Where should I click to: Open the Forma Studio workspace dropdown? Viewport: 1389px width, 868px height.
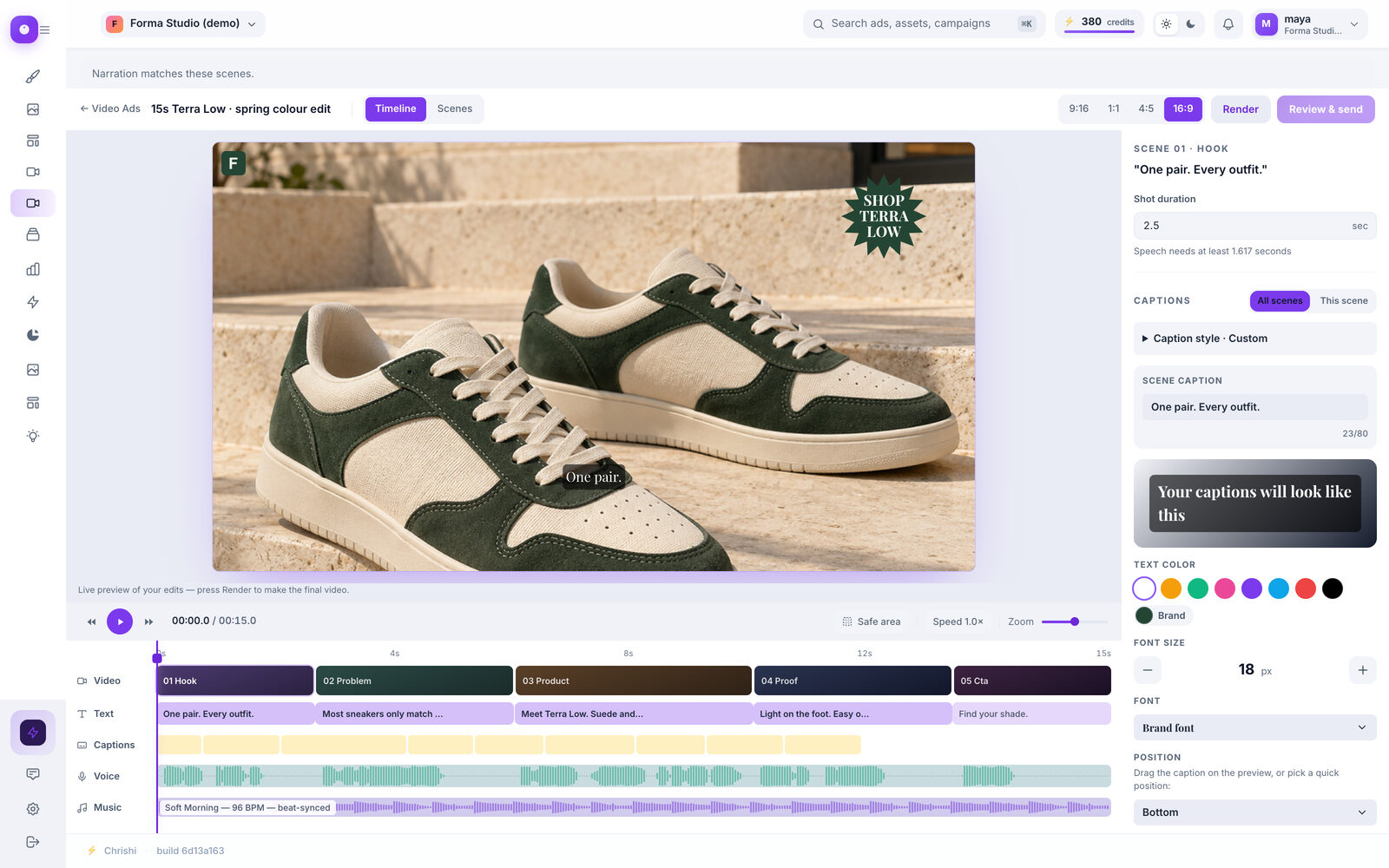click(183, 24)
